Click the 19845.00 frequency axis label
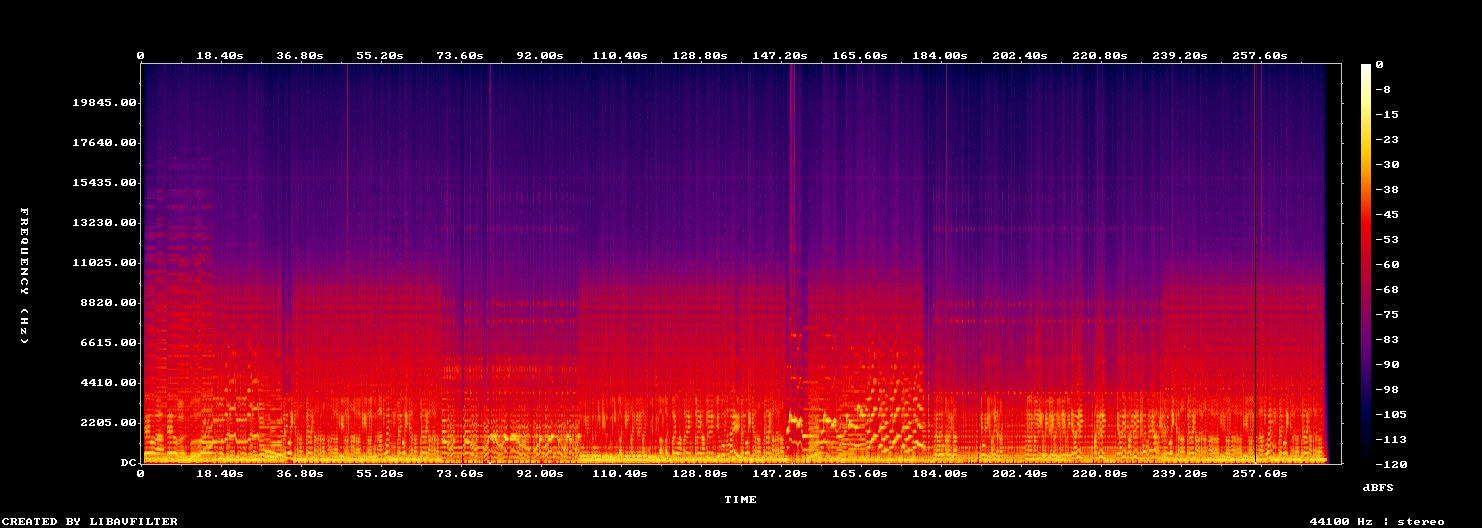 (x=104, y=103)
